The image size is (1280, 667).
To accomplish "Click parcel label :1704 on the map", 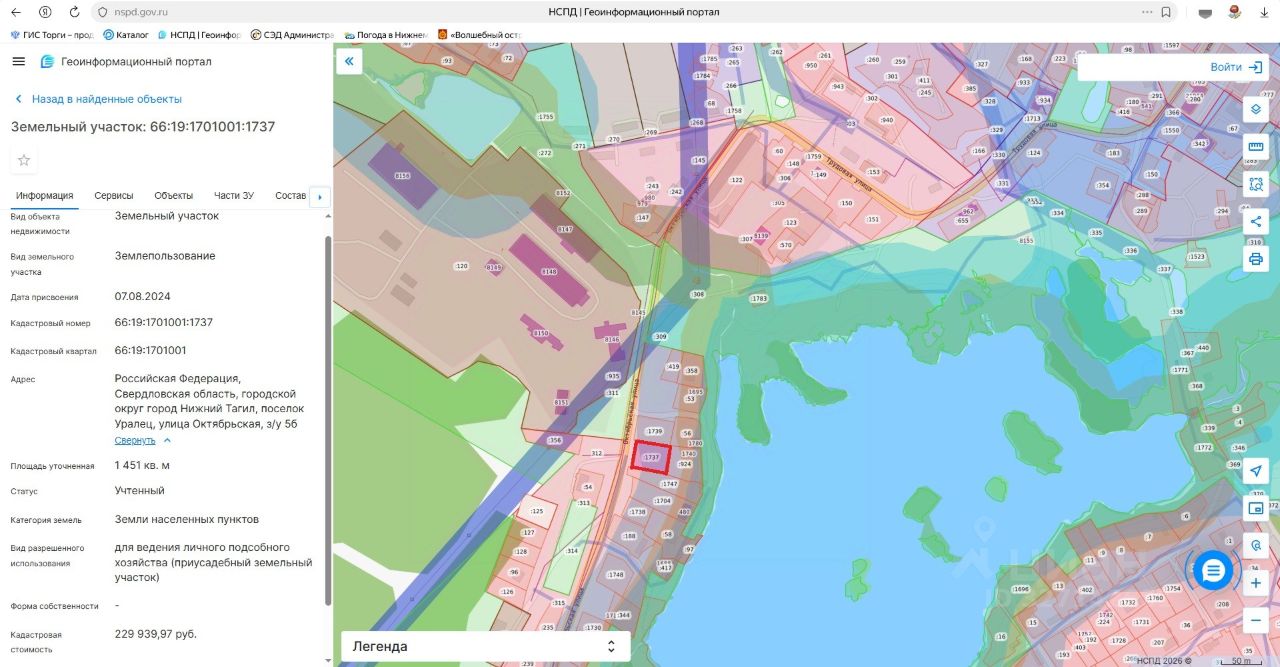I will [662, 500].
